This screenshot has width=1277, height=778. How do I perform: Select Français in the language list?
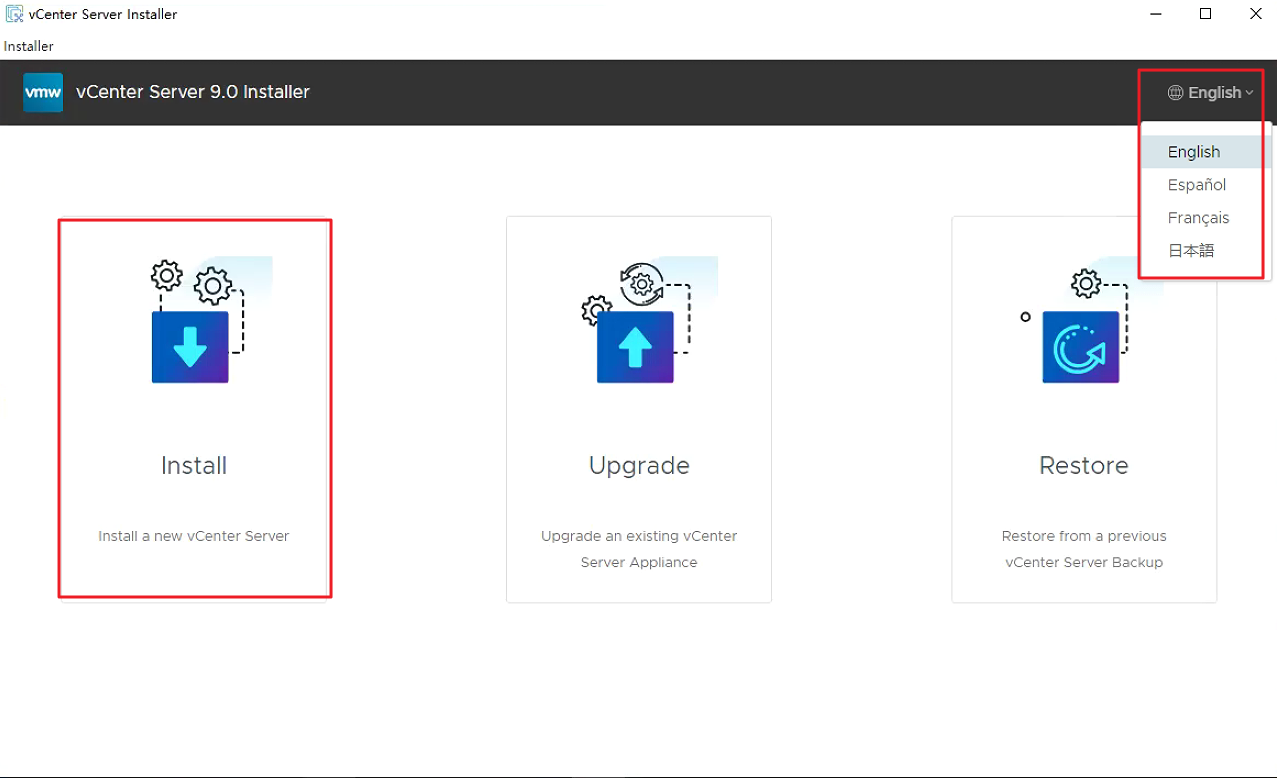[1205, 218]
